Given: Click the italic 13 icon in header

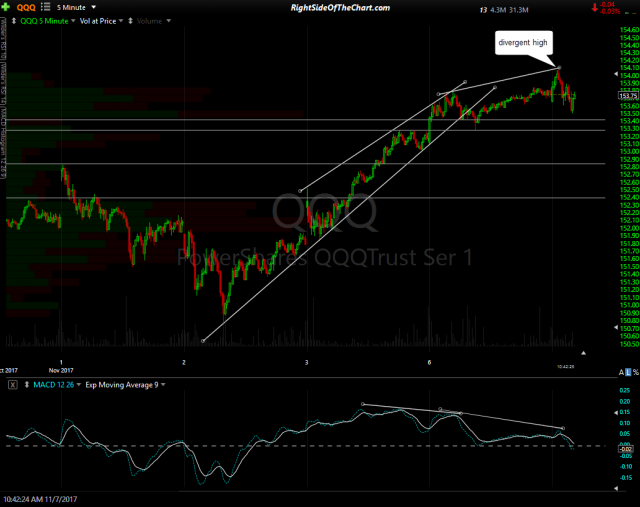Looking at the screenshot, I should 483,10.
